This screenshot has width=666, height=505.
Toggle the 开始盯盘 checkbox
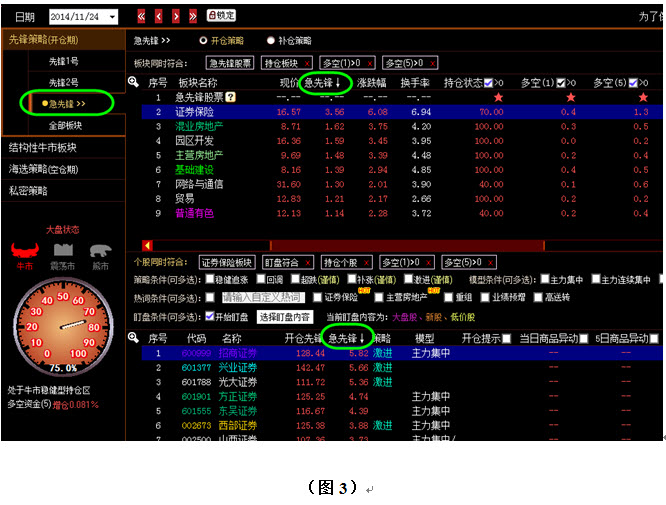pos(206,317)
